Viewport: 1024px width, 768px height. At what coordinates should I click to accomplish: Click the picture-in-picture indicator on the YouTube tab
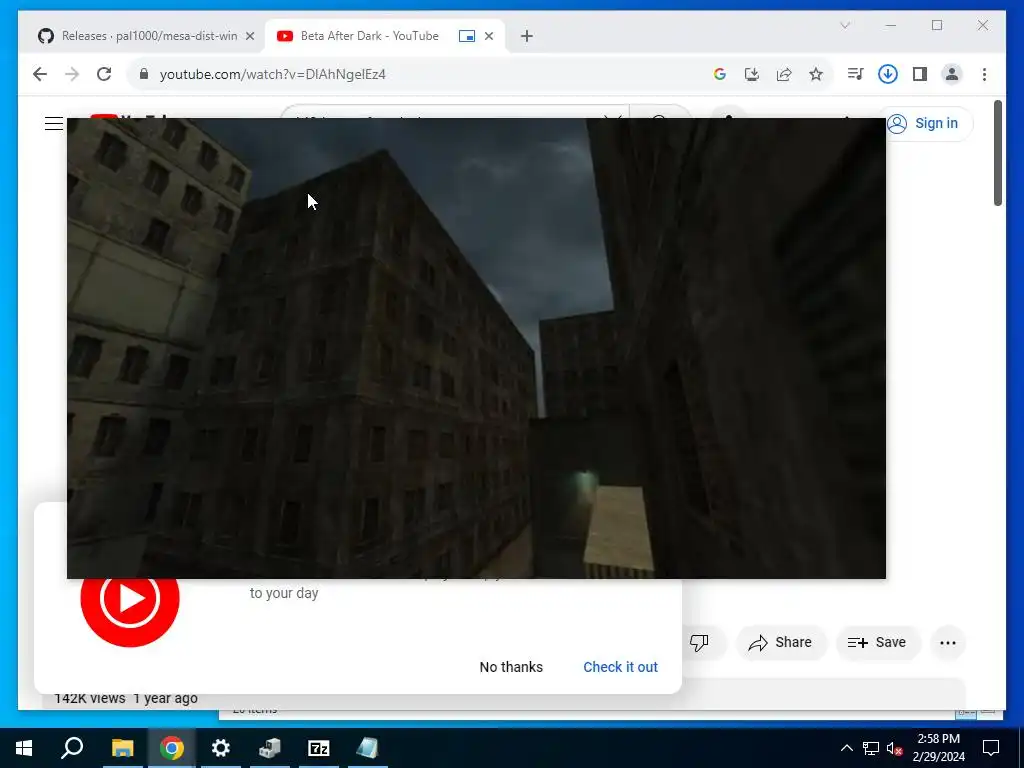tap(466, 36)
